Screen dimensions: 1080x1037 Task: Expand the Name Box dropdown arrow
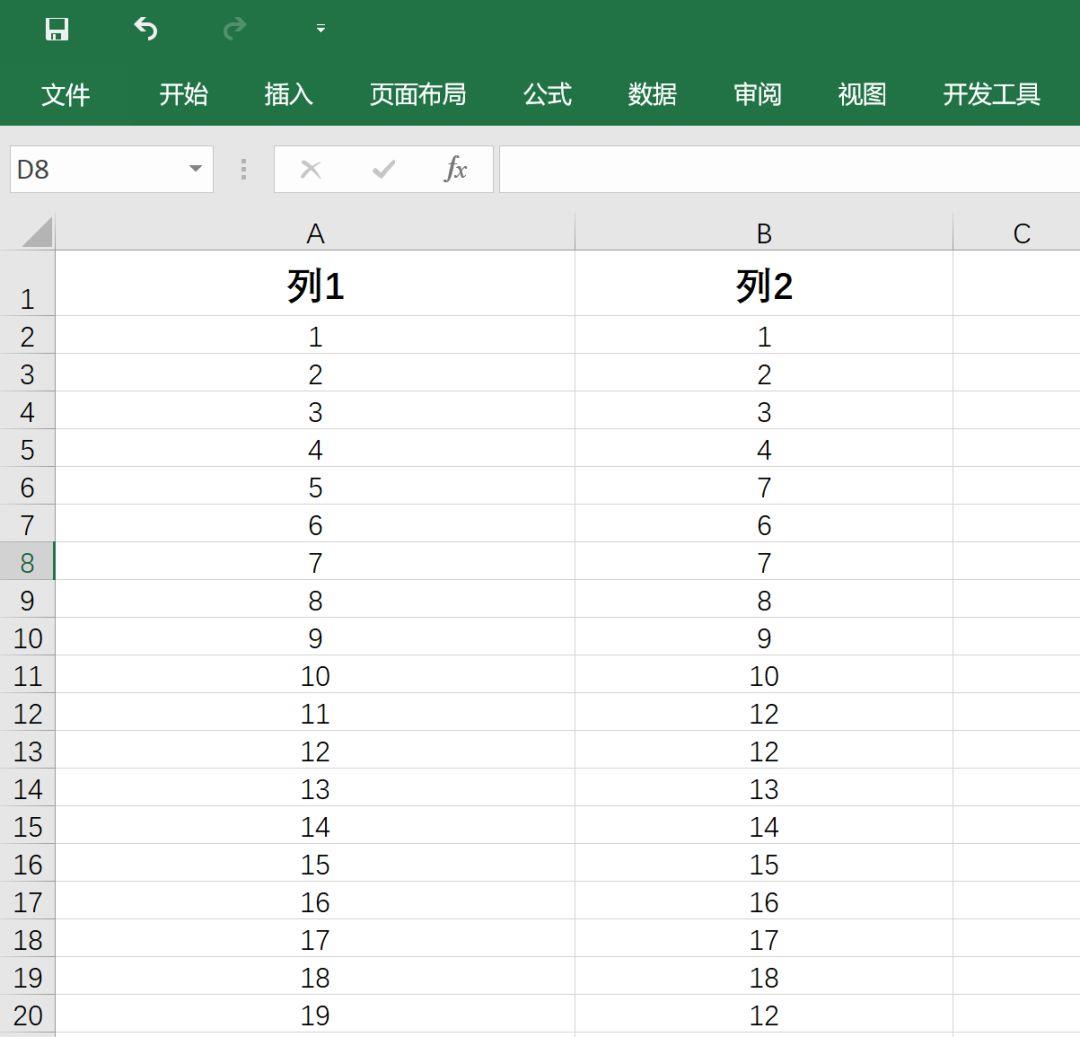click(x=195, y=169)
